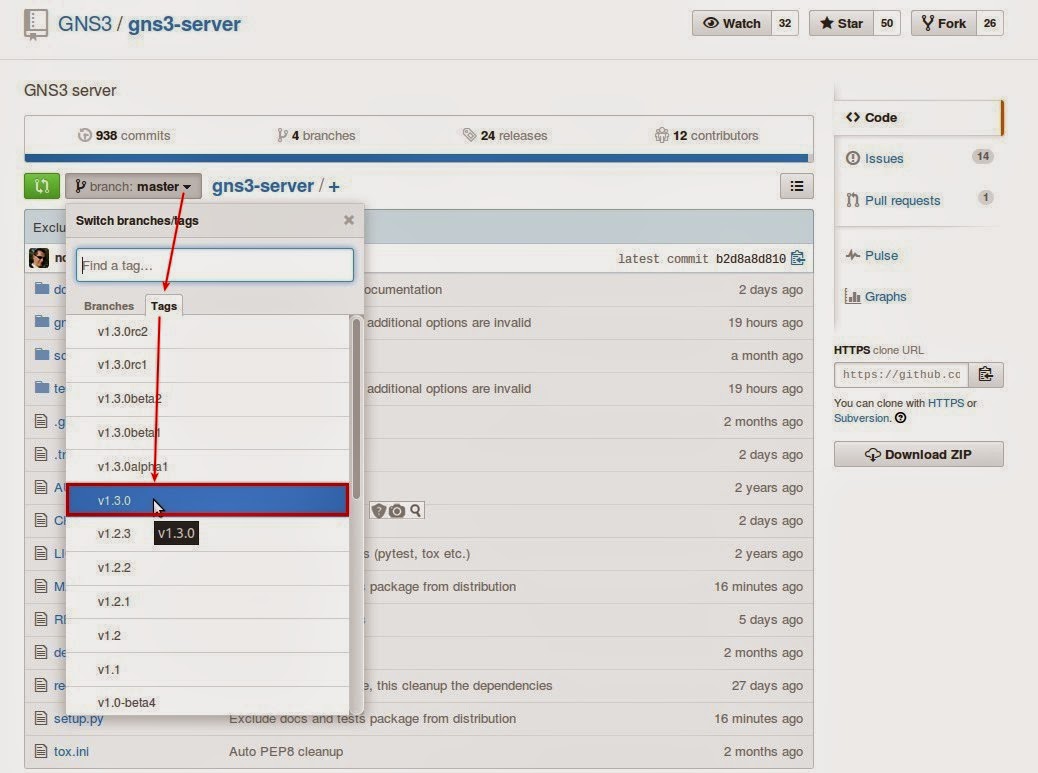1038x773 pixels.
Task: Click the Find a tag search field
Action: 214,265
